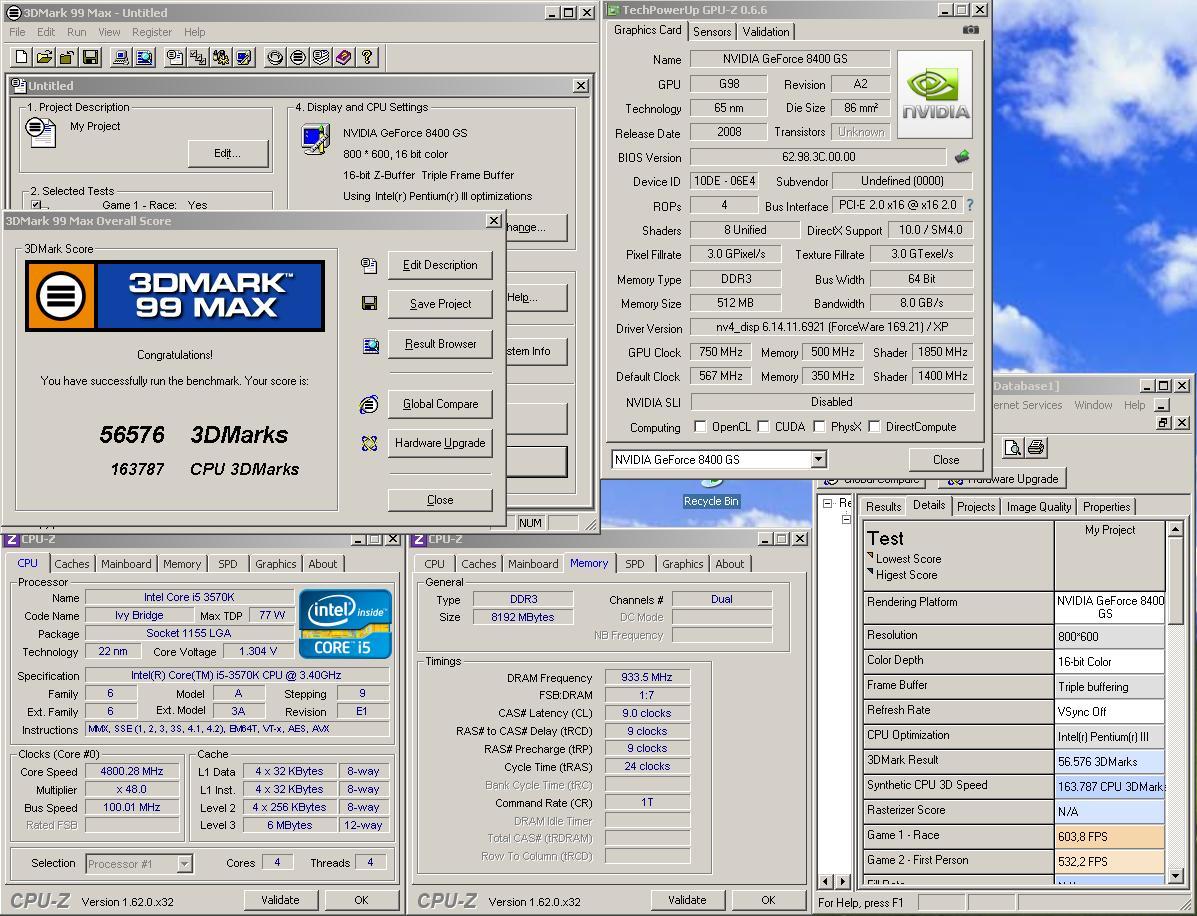The width and height of the screenshot is (1197, 916).
Task: Open SPD tab in memory-timings CPU-Z window
Action: tap(634, 564)
